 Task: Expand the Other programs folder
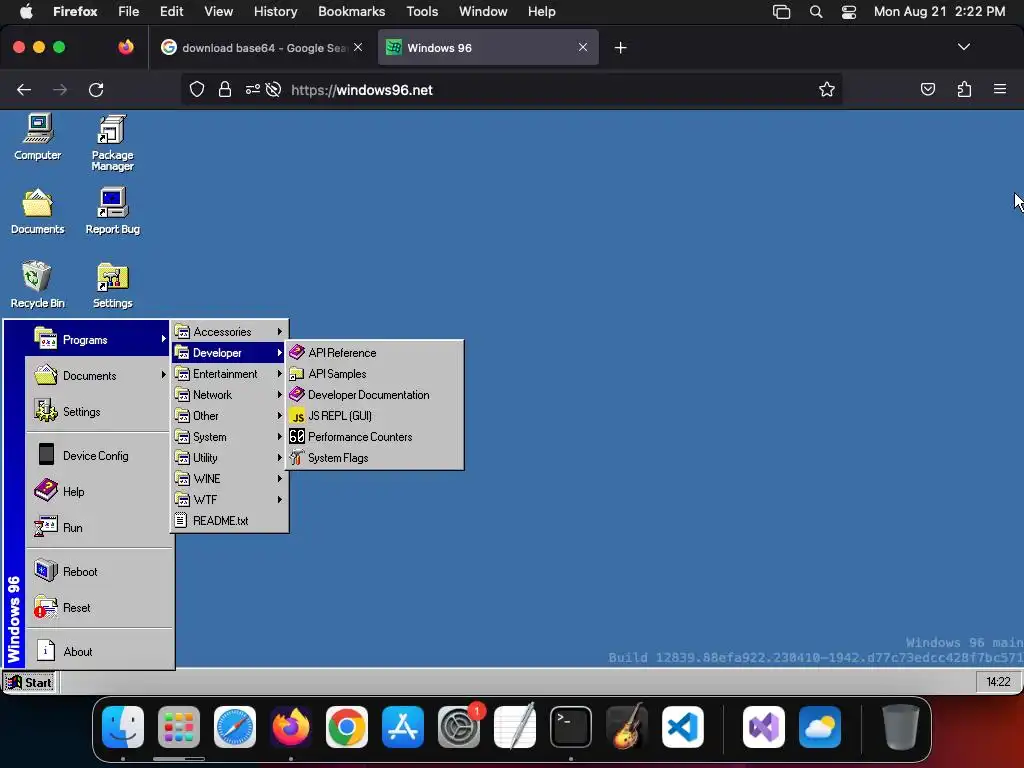click(229, 415)
